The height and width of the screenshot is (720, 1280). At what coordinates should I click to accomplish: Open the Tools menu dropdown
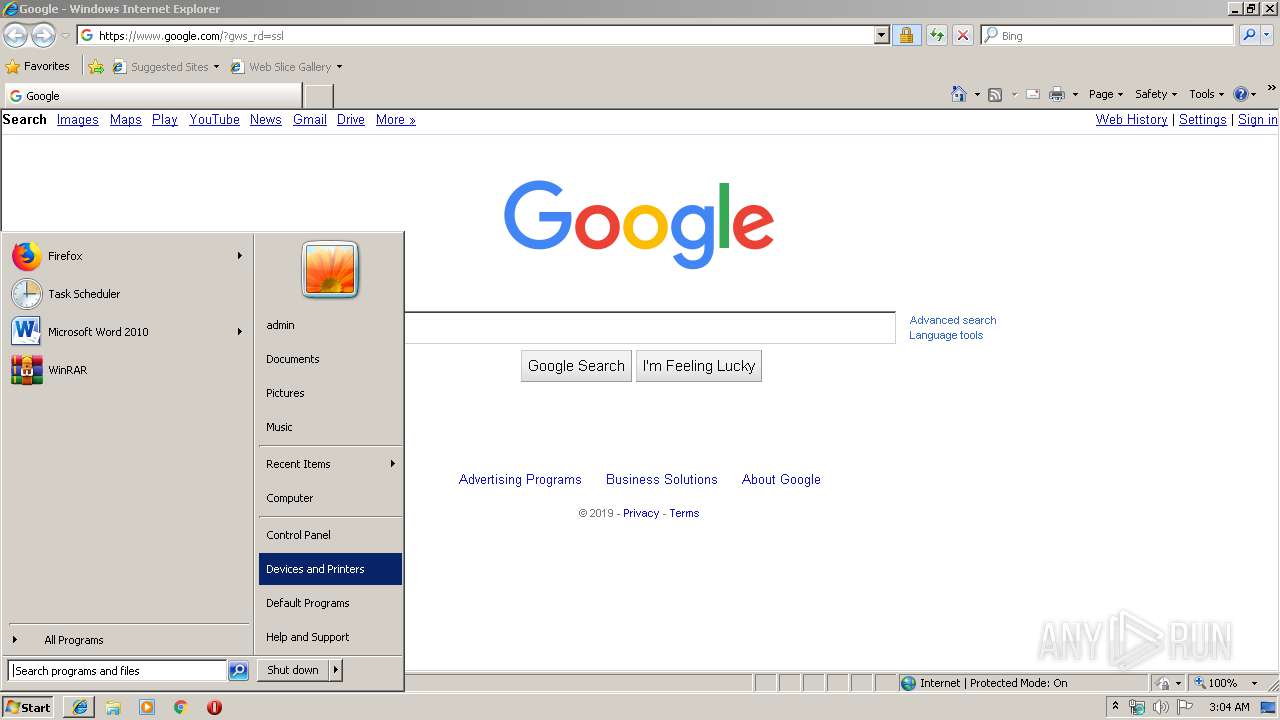coord(1207,94)
